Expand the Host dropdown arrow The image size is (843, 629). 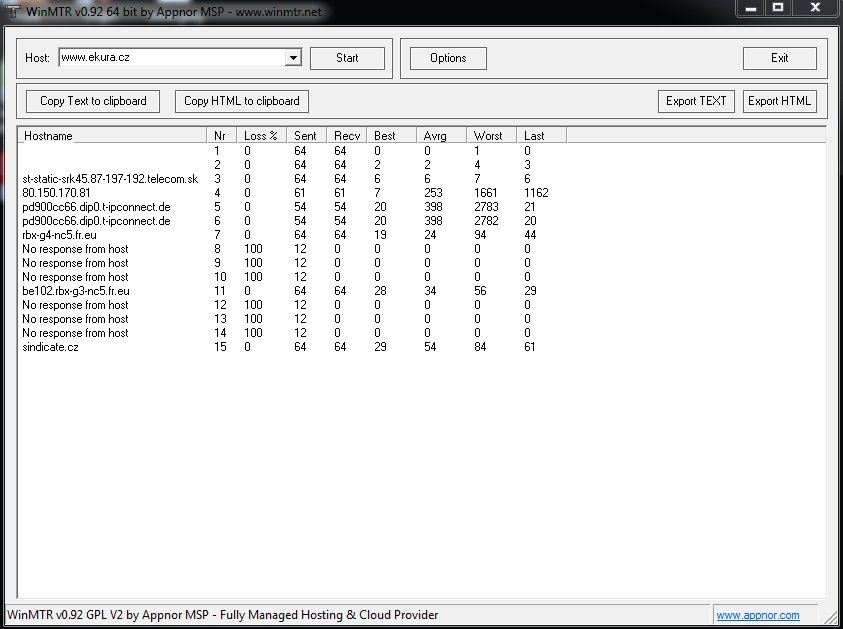pos(293,58)
